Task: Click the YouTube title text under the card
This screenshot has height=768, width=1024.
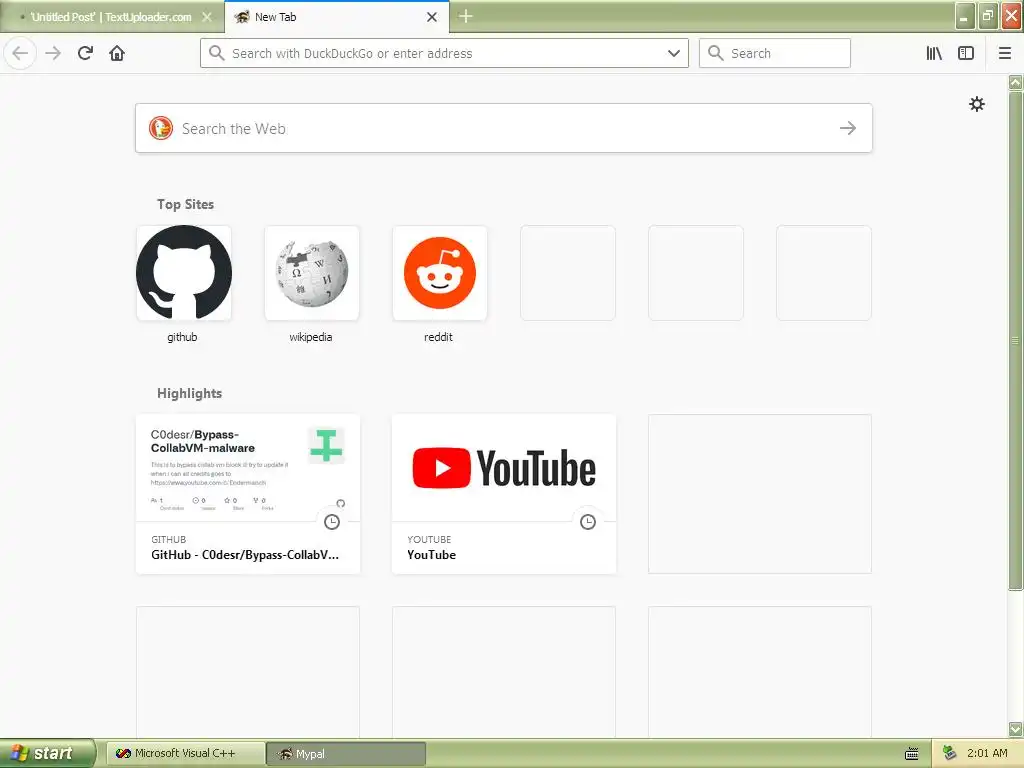Action: 432,554
